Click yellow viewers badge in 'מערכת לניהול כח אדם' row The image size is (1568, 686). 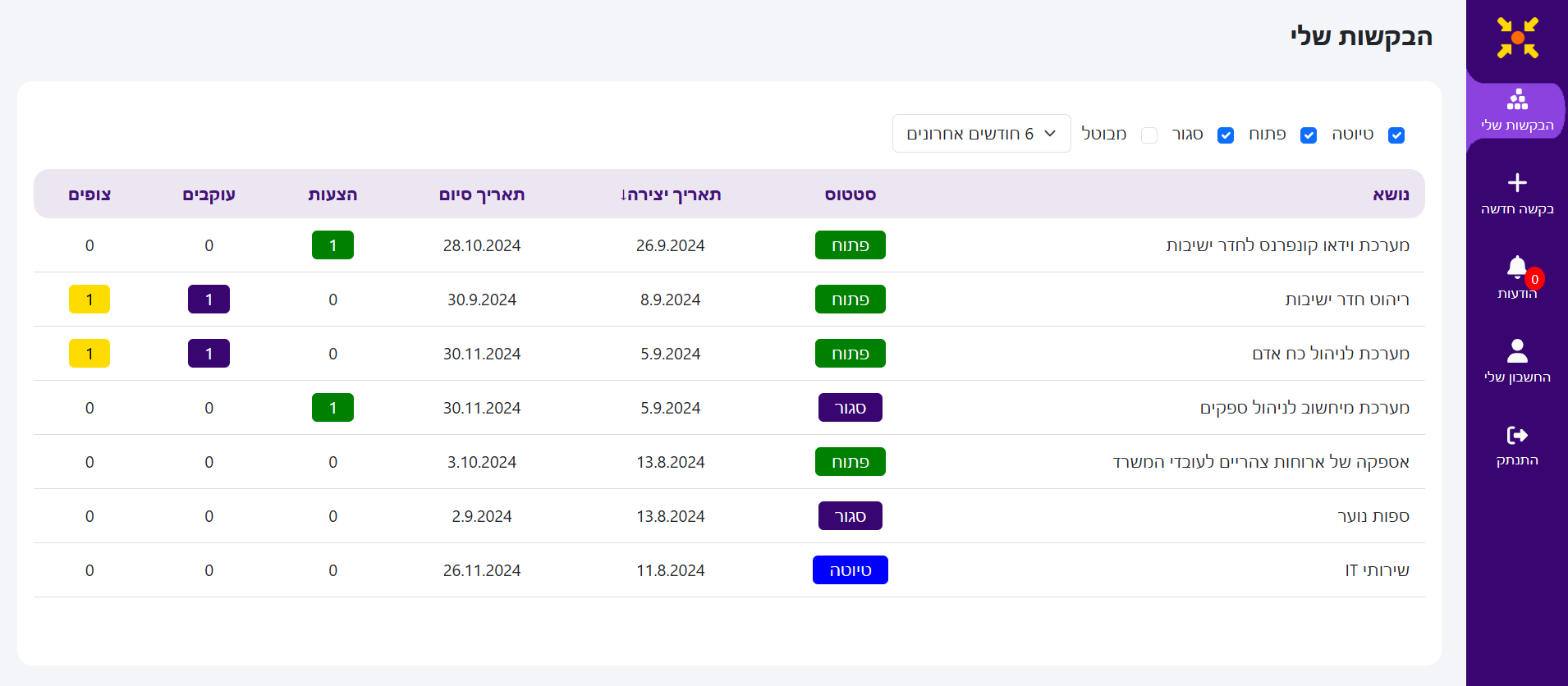pos(89,354)
